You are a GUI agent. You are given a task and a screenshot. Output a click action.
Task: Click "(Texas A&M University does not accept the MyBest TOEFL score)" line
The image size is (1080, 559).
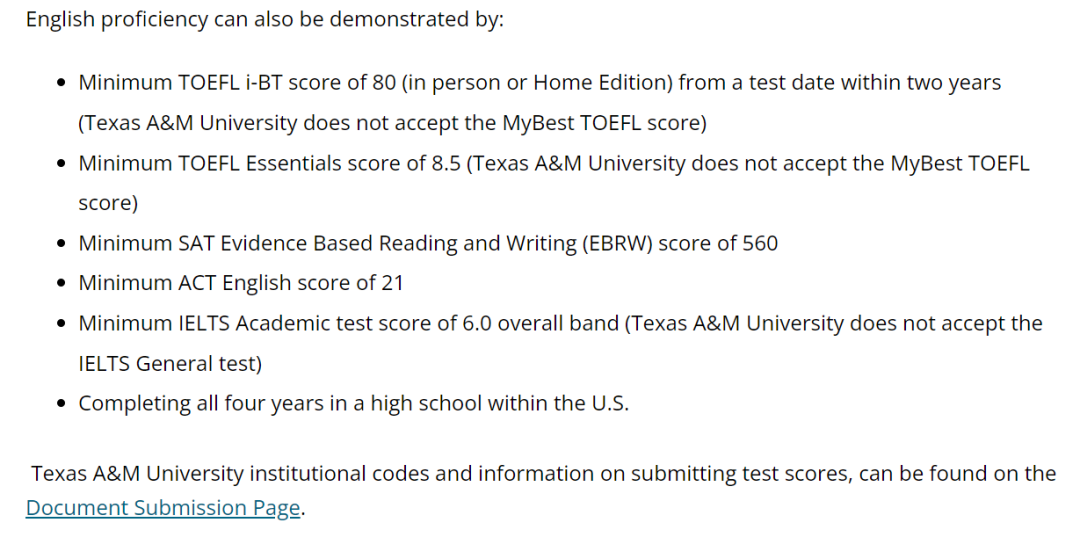pyautogui.click(x=393, y=123)
